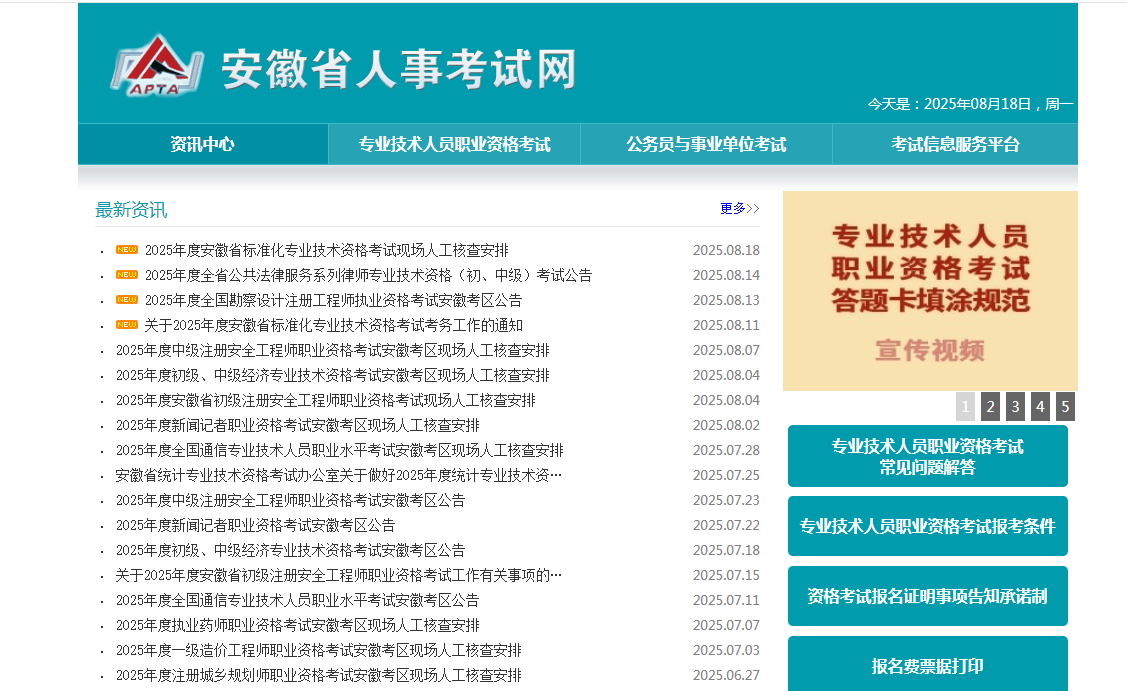Open the 公务员与事业单位考试 section

[x=705, y=143]
